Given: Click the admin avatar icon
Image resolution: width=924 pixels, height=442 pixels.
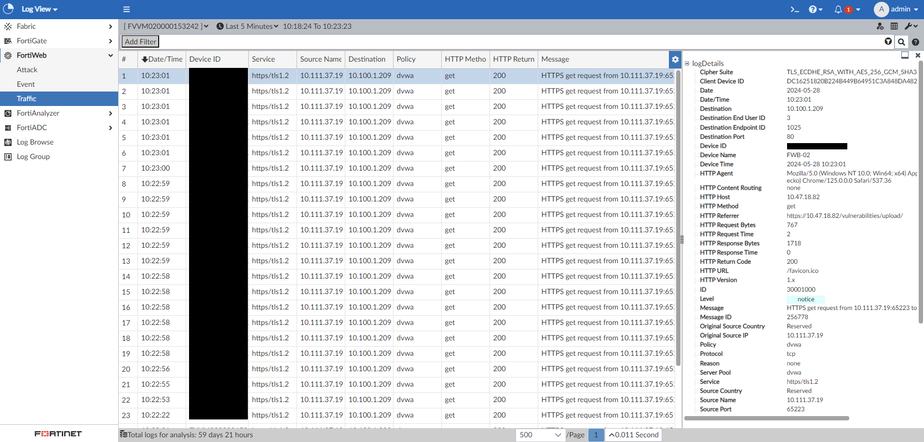Looking at the screenshot, I should [x=881, y=9].
